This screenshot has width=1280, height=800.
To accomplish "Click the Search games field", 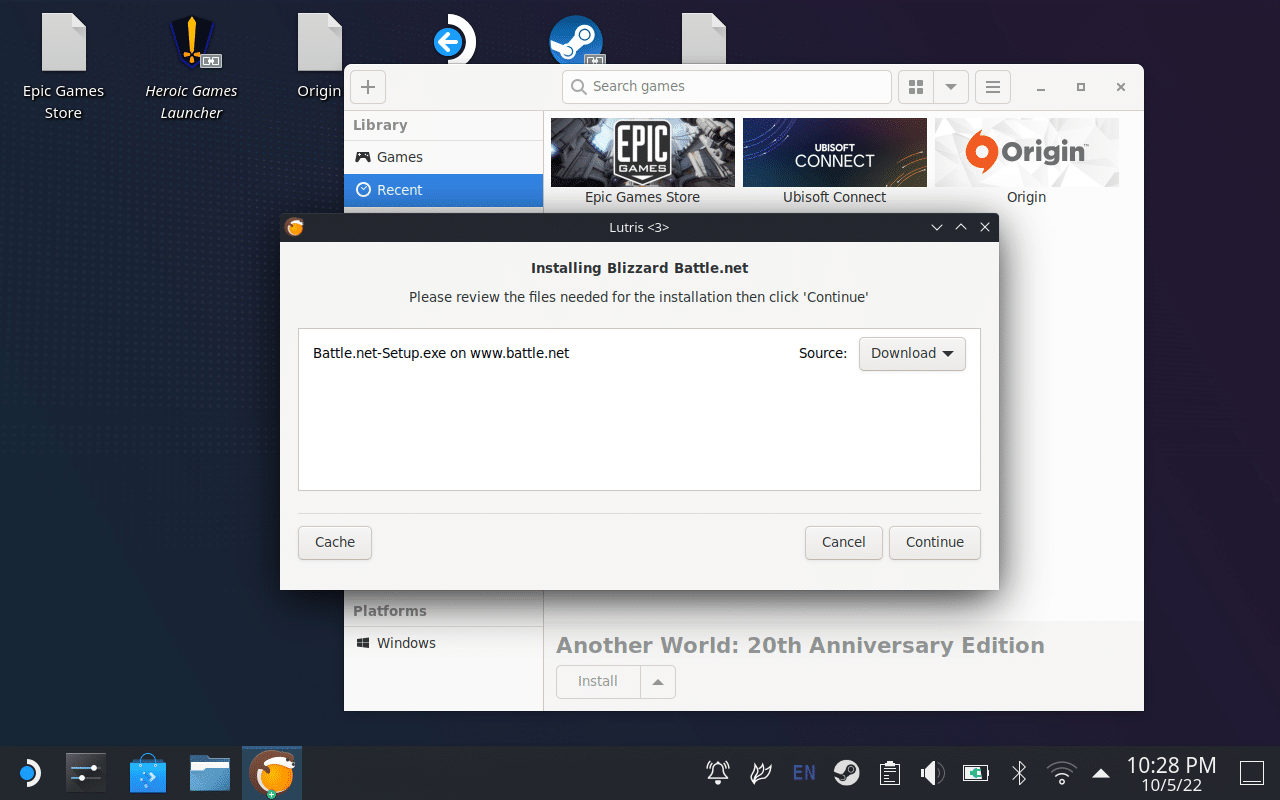I will (x=727, y=87).
